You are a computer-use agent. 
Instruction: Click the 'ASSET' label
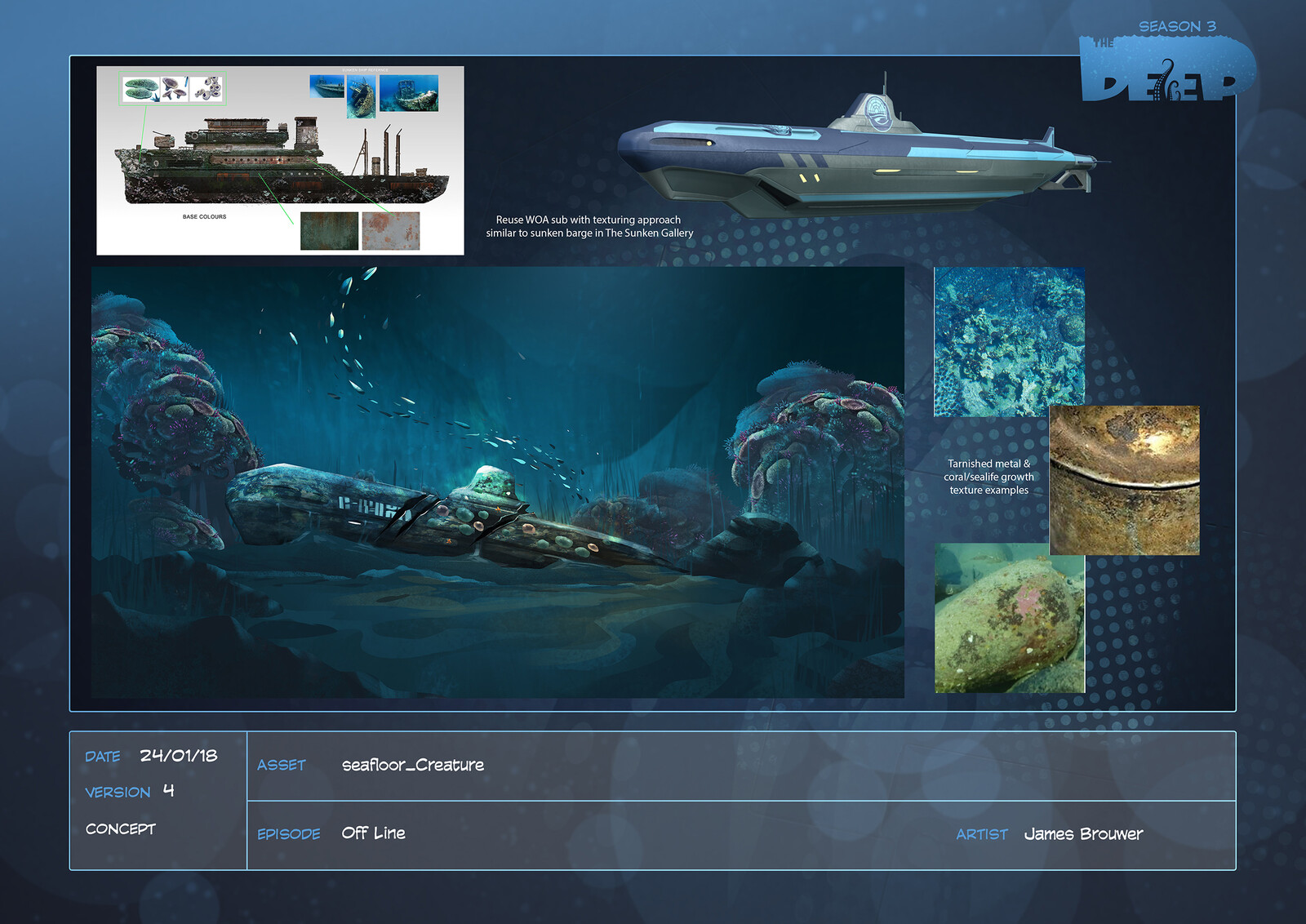pyautogui.click(x=282, y=765)
